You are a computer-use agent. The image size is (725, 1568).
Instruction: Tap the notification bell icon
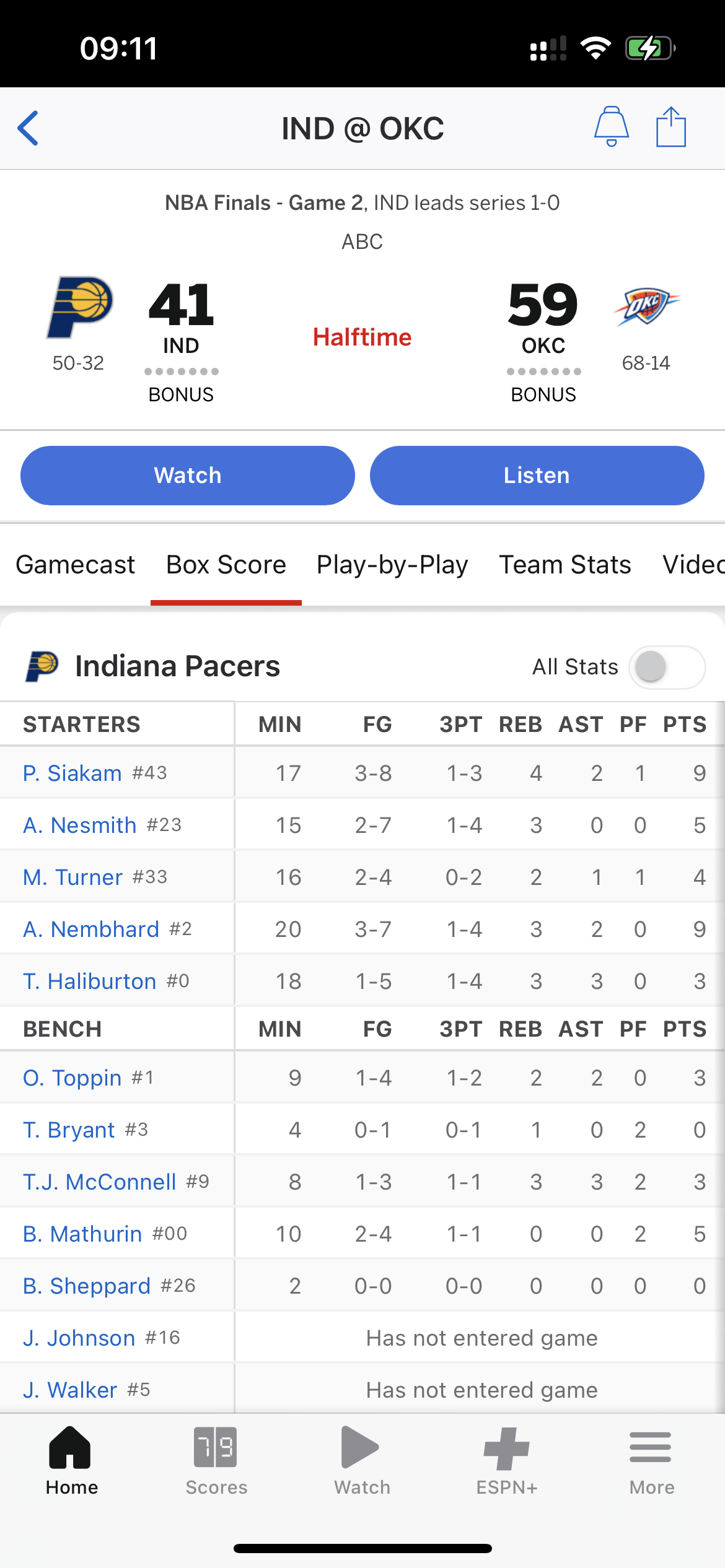click(611, 127)
